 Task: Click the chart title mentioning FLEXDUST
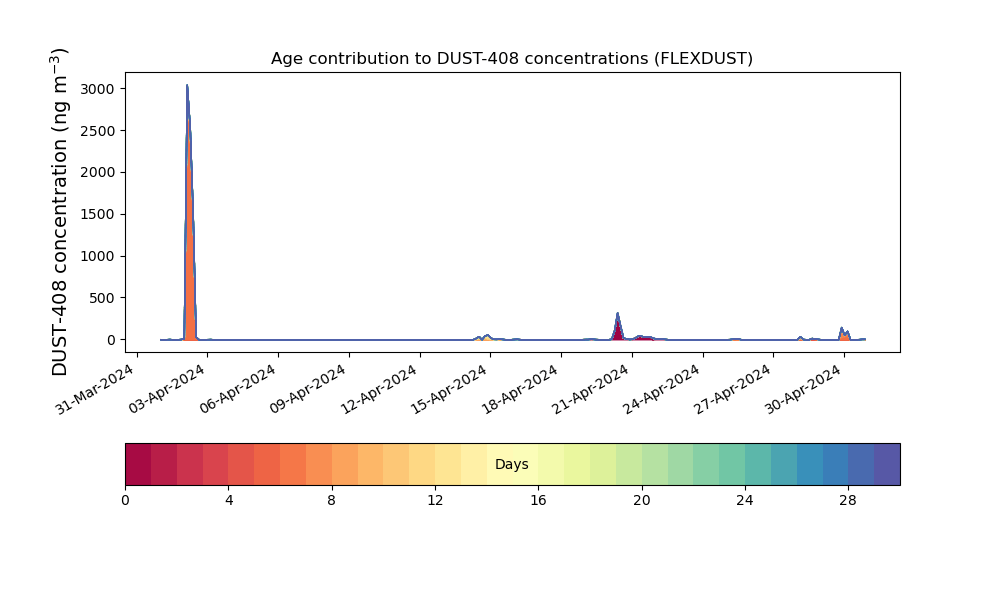point(511,59)
